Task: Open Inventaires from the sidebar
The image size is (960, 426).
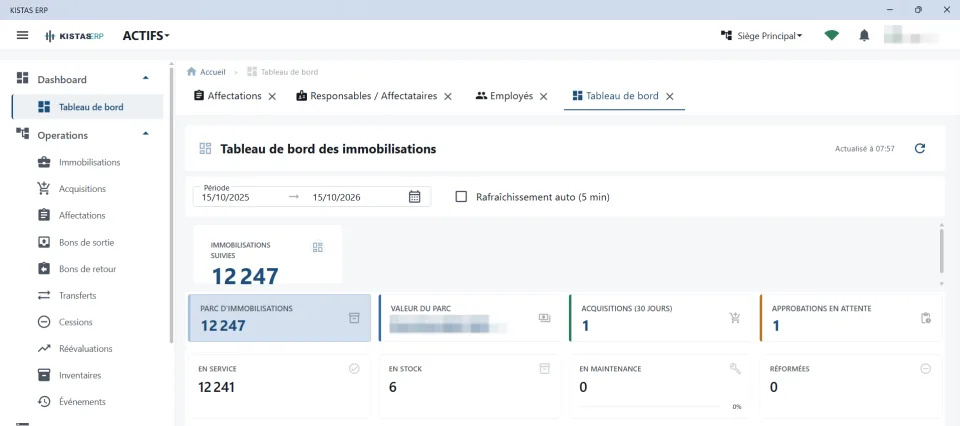Action: pos(80,375)
